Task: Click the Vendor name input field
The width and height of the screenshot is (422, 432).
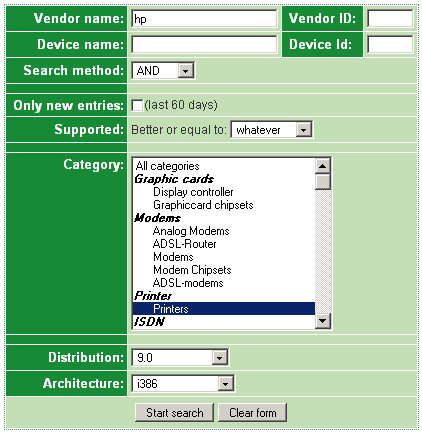Action: tap(204, 19)
